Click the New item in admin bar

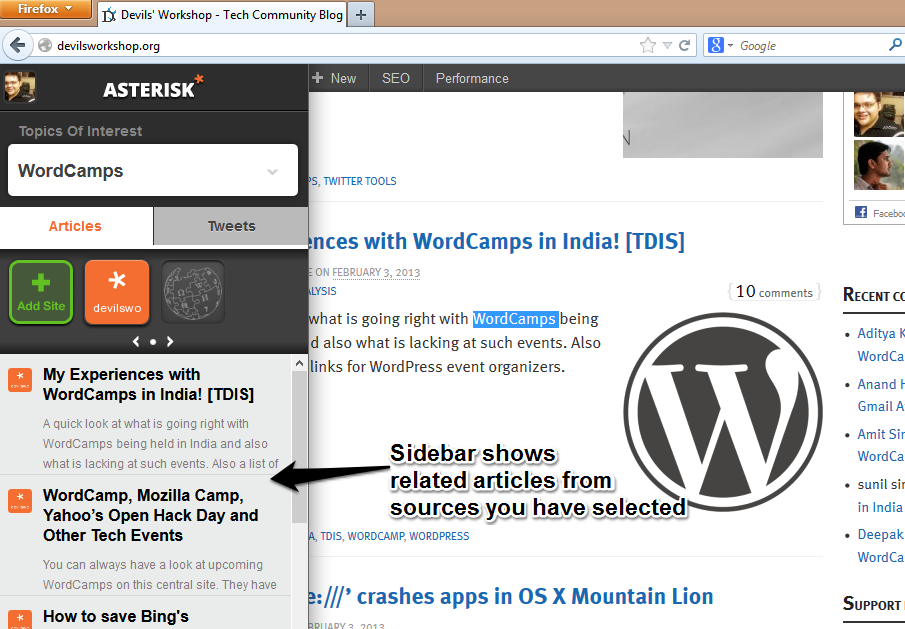tap(334, 78)
